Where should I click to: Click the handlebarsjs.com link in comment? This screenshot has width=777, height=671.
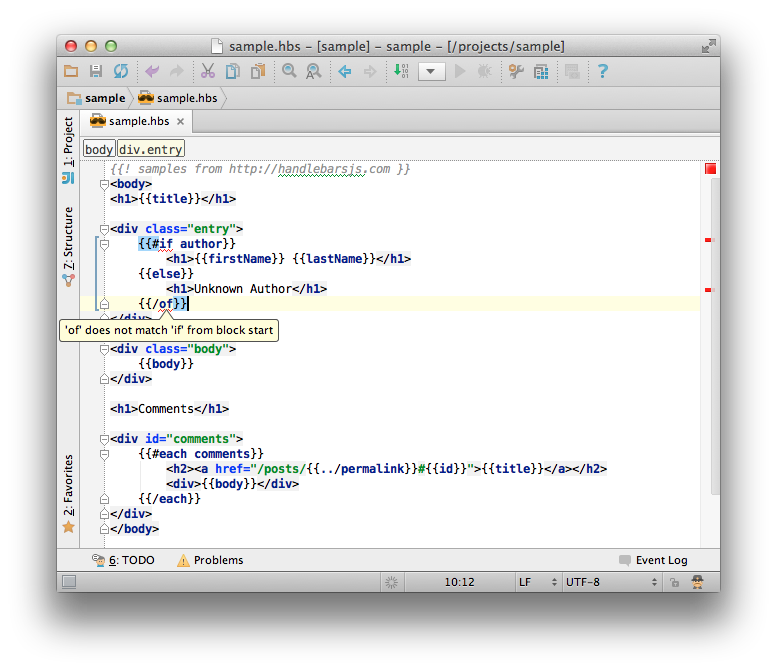(x=333, y=169)
